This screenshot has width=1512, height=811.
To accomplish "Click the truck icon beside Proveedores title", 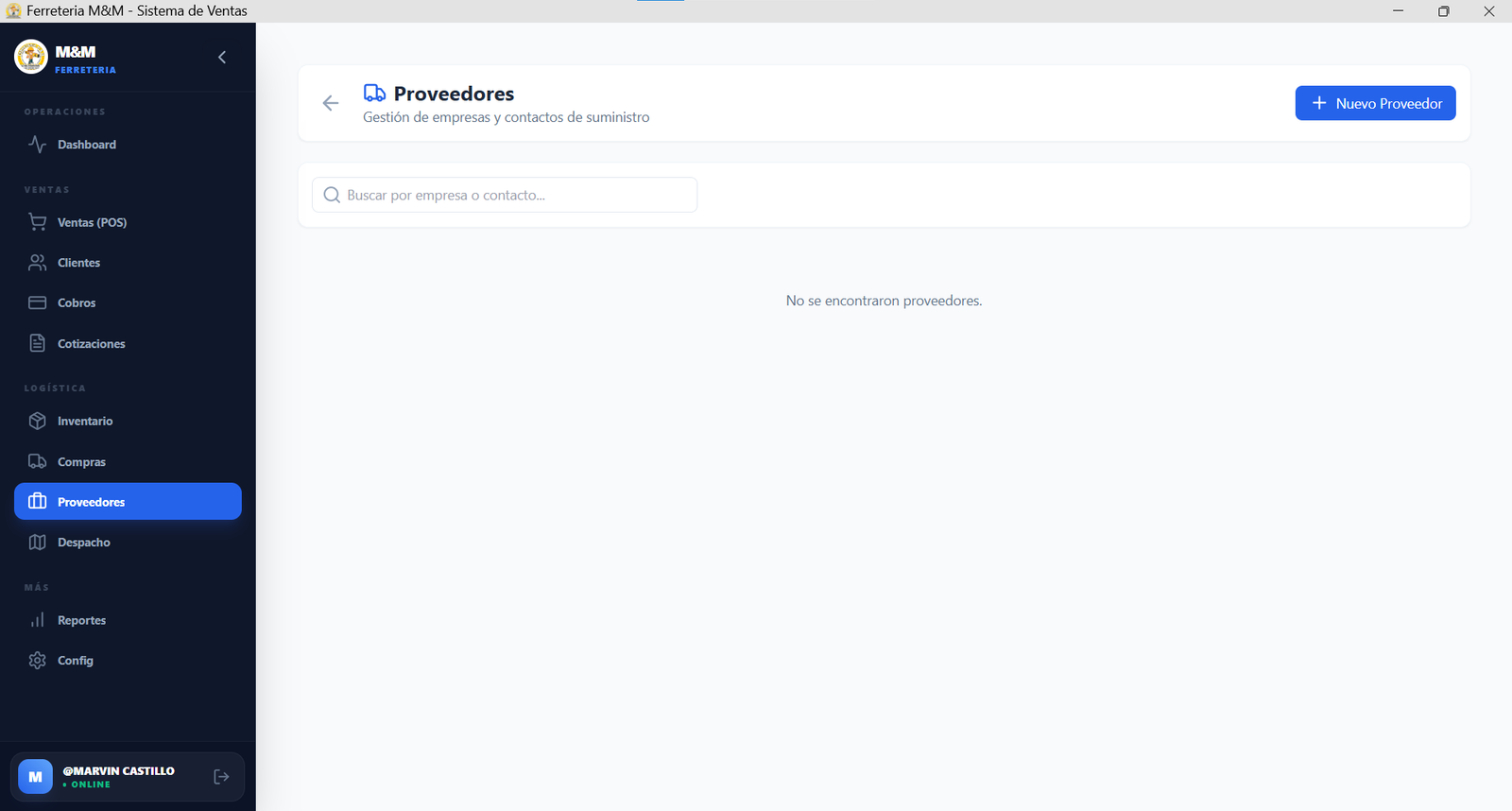I will (374, 93).
